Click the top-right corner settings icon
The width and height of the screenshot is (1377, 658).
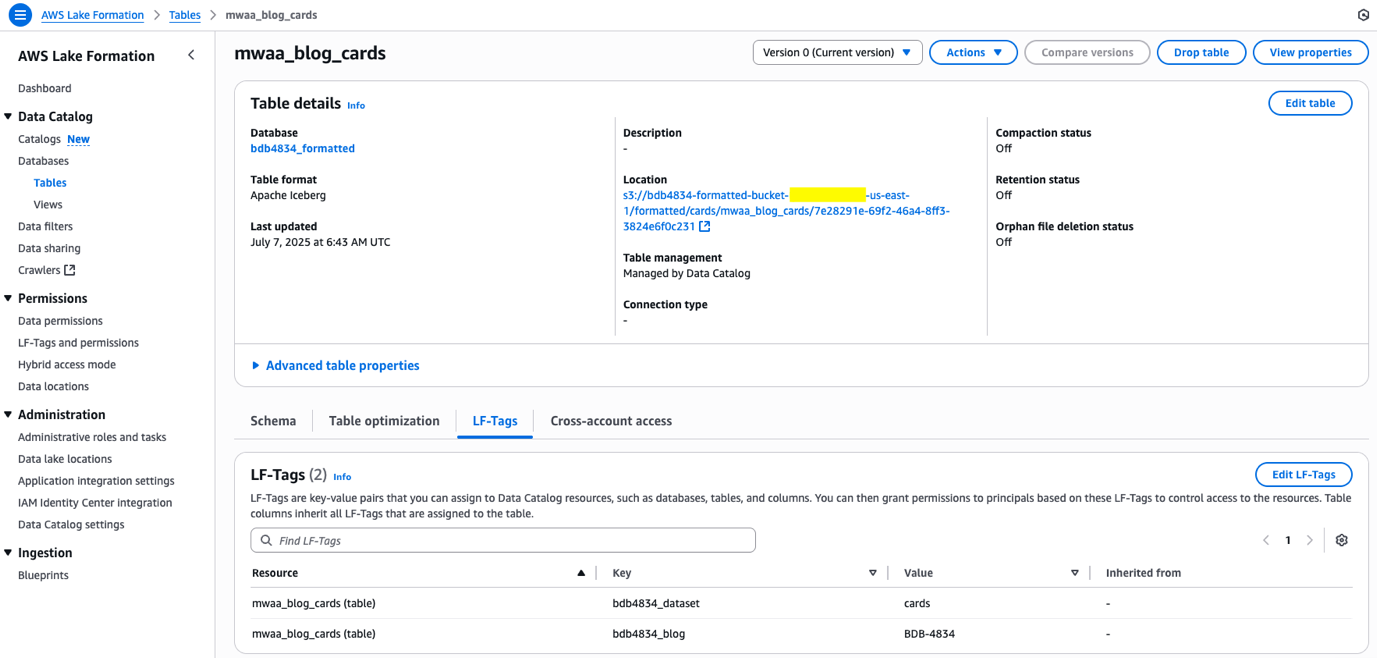click(1363, 15)
